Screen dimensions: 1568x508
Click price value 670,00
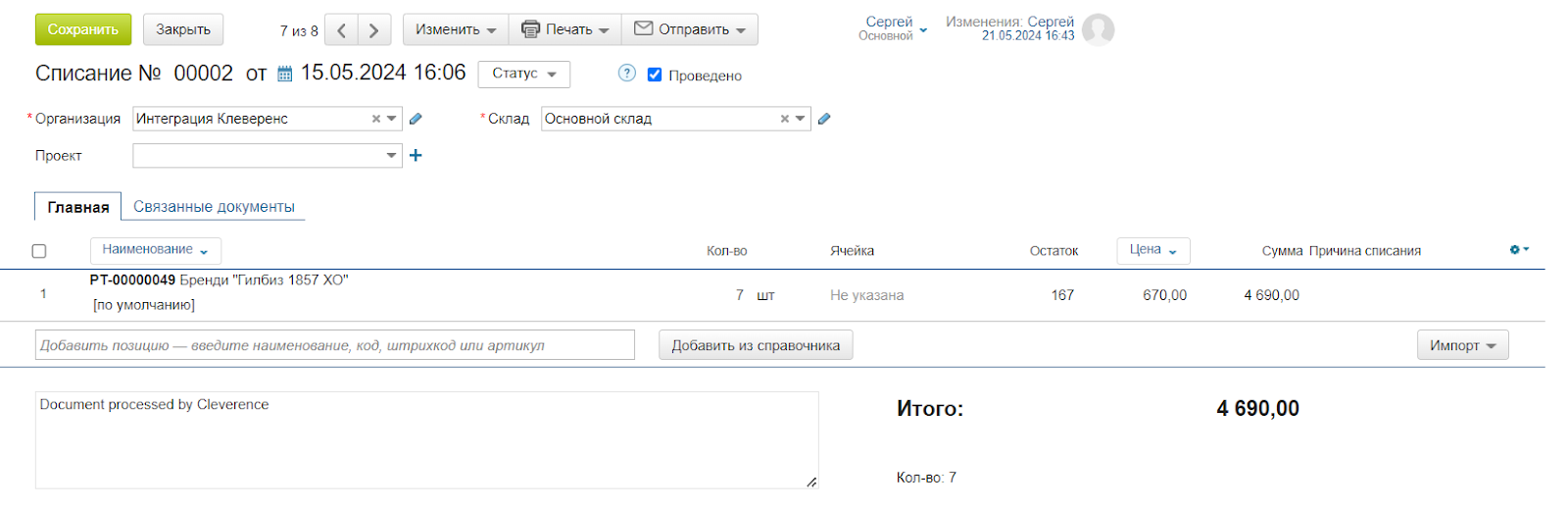(x=1164, y=295)
